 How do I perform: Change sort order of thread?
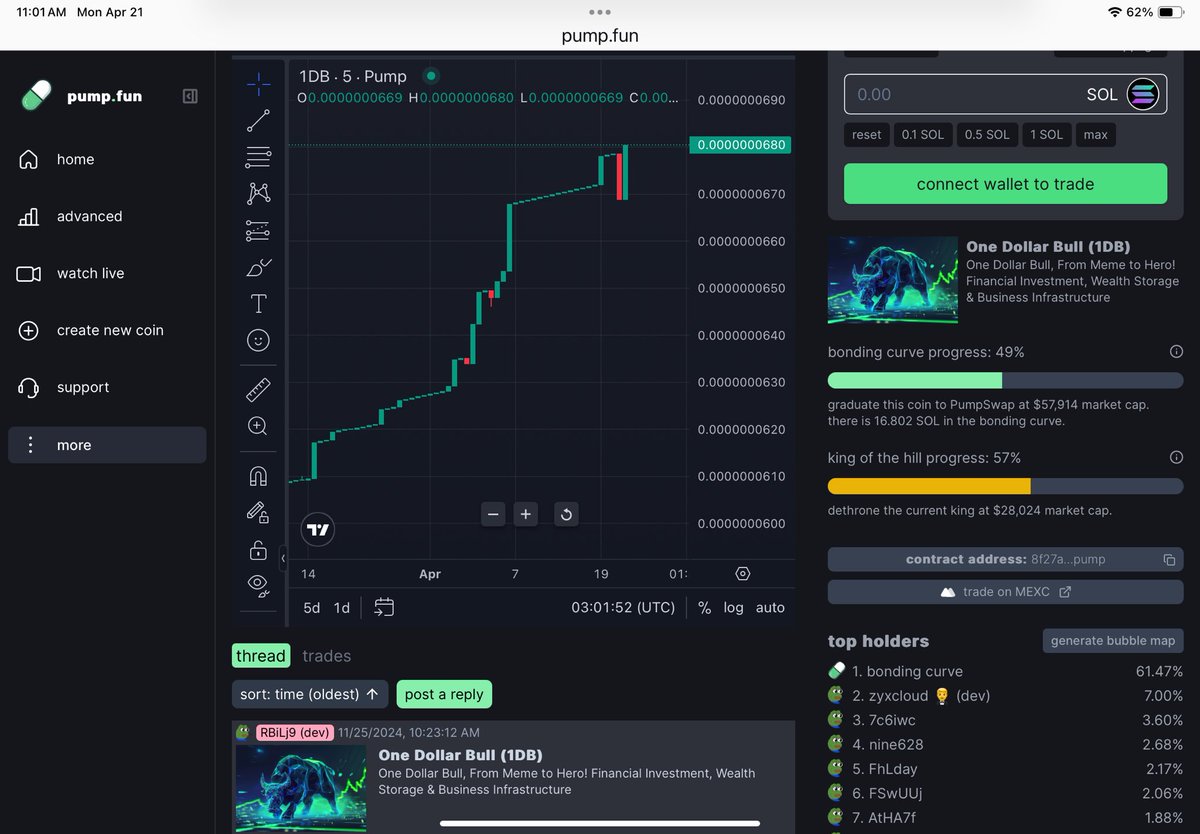tap(309, 694)
